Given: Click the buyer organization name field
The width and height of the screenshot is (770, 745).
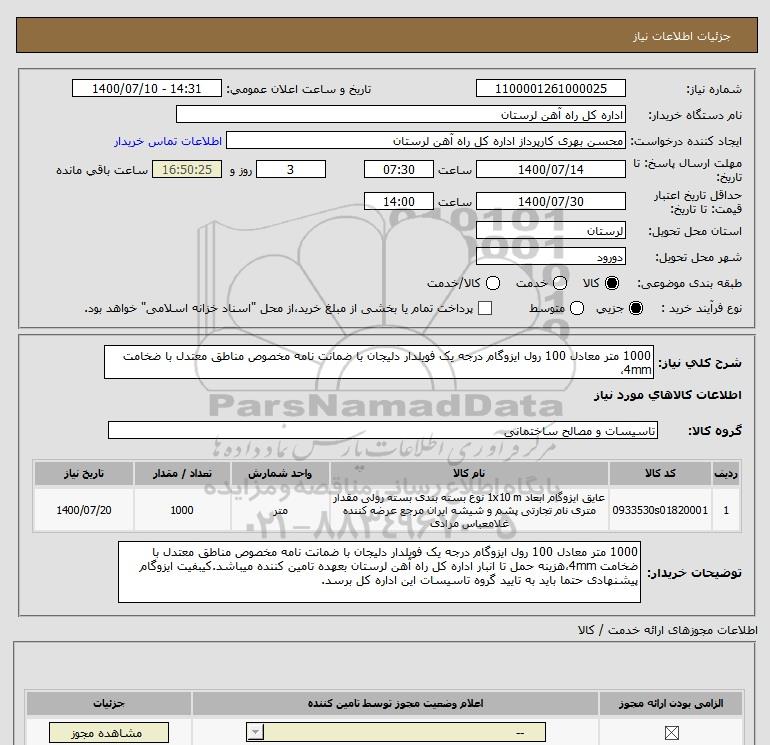Looking at the screenshot, I should click(401, 114).
